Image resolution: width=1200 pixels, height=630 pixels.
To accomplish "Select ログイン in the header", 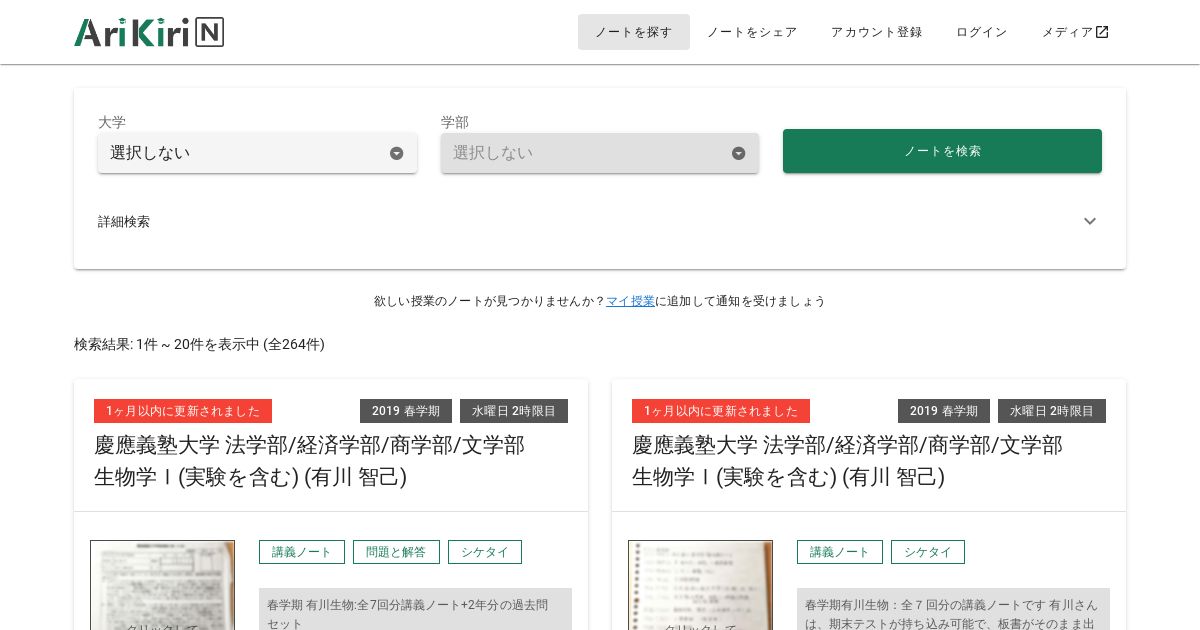I will click(982, 32).
